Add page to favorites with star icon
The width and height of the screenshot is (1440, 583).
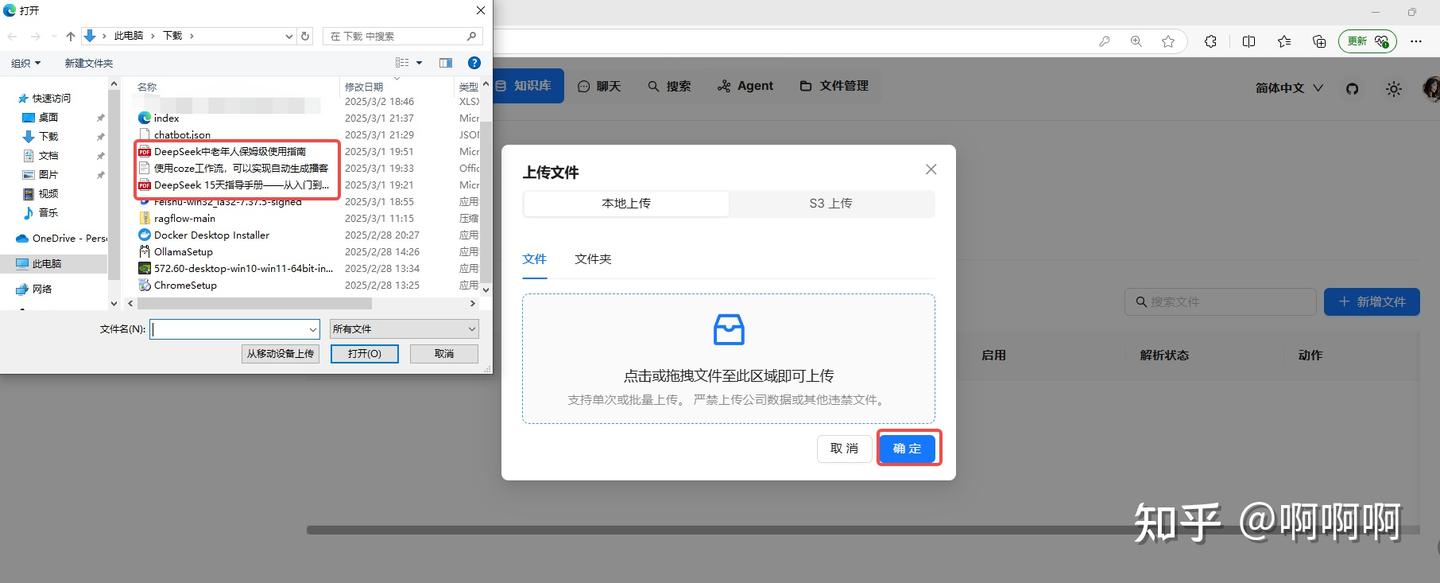[x=1168, y=41]
